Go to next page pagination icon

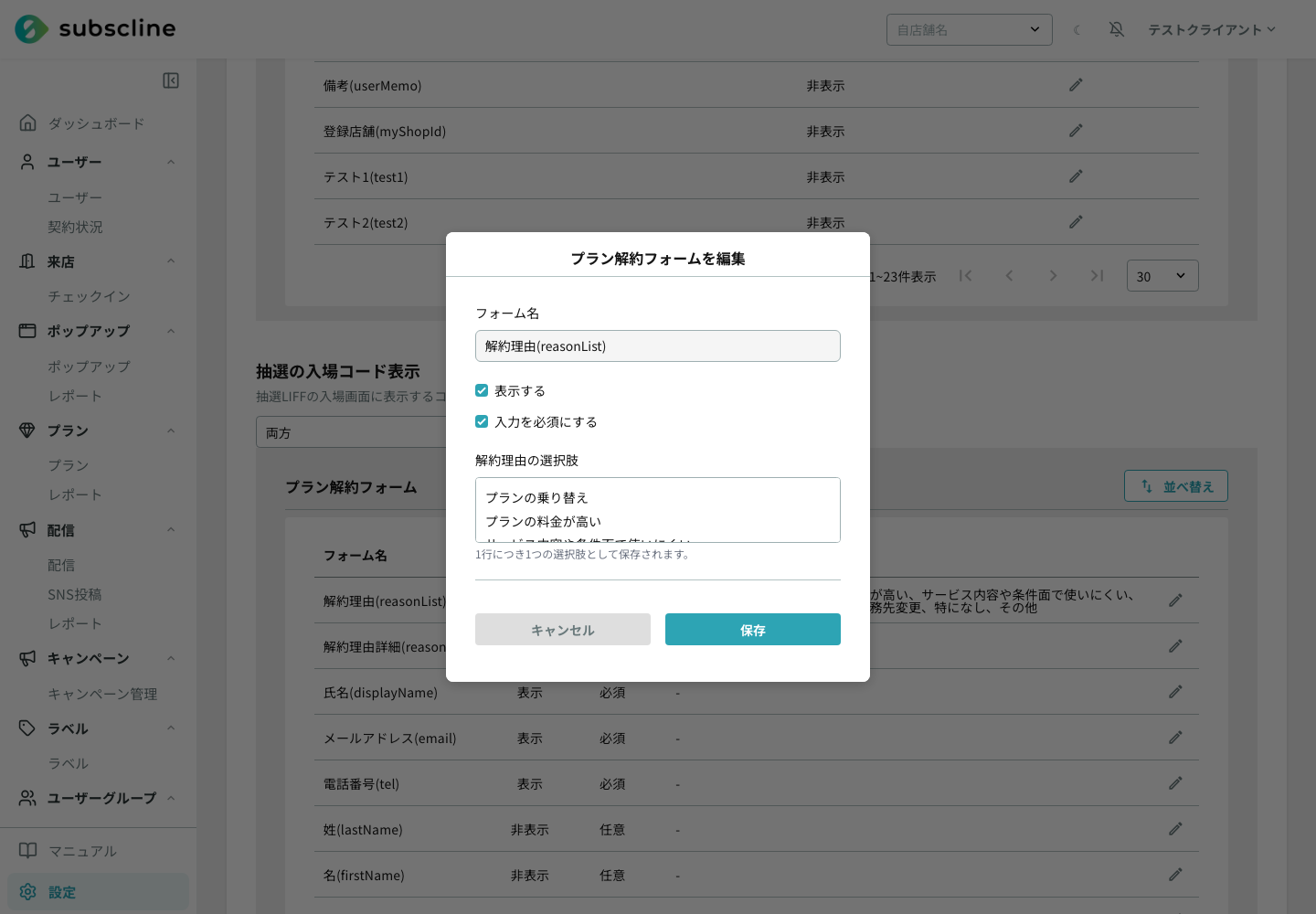(1053, 276)
